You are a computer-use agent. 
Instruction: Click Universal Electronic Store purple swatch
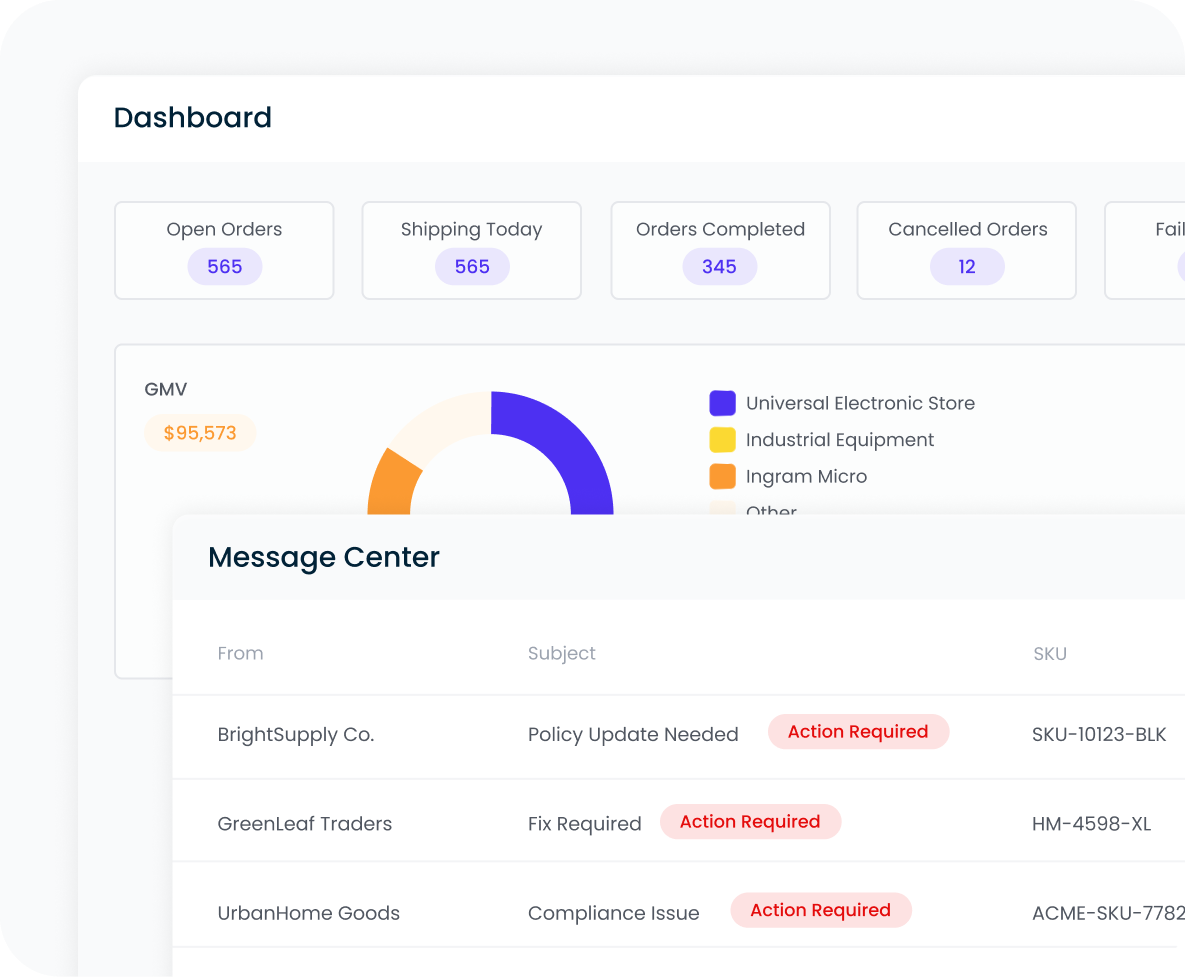[722, 403]
